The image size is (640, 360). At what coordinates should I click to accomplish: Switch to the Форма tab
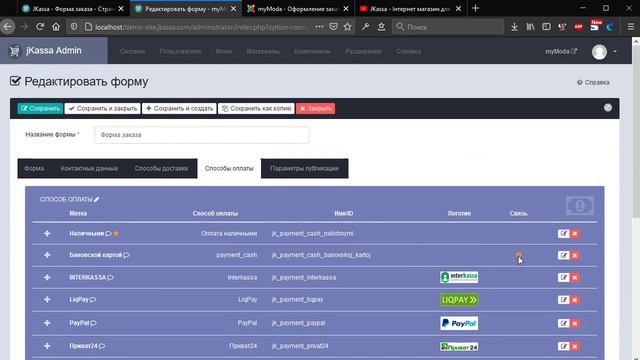pos(34,168)
